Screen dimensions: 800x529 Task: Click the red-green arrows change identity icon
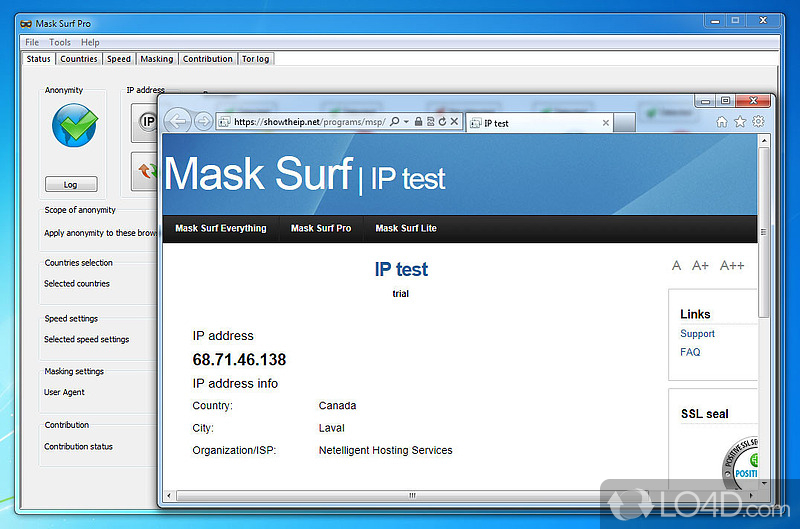point(144,171)
